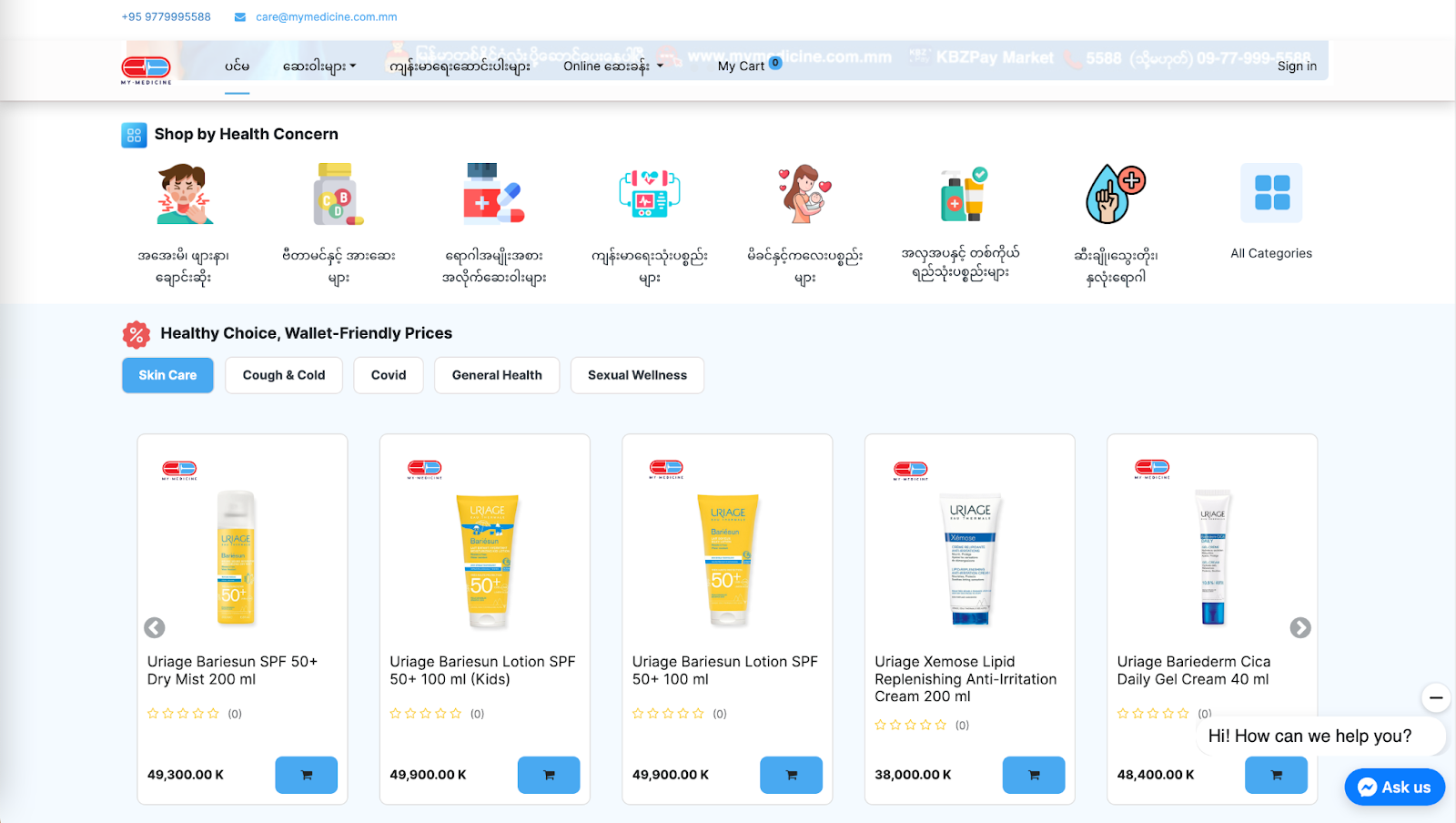This screenshot has width=1456, height=823.
Task: Open the health monitor devices category icon
Action: click(x=650, y=193)
